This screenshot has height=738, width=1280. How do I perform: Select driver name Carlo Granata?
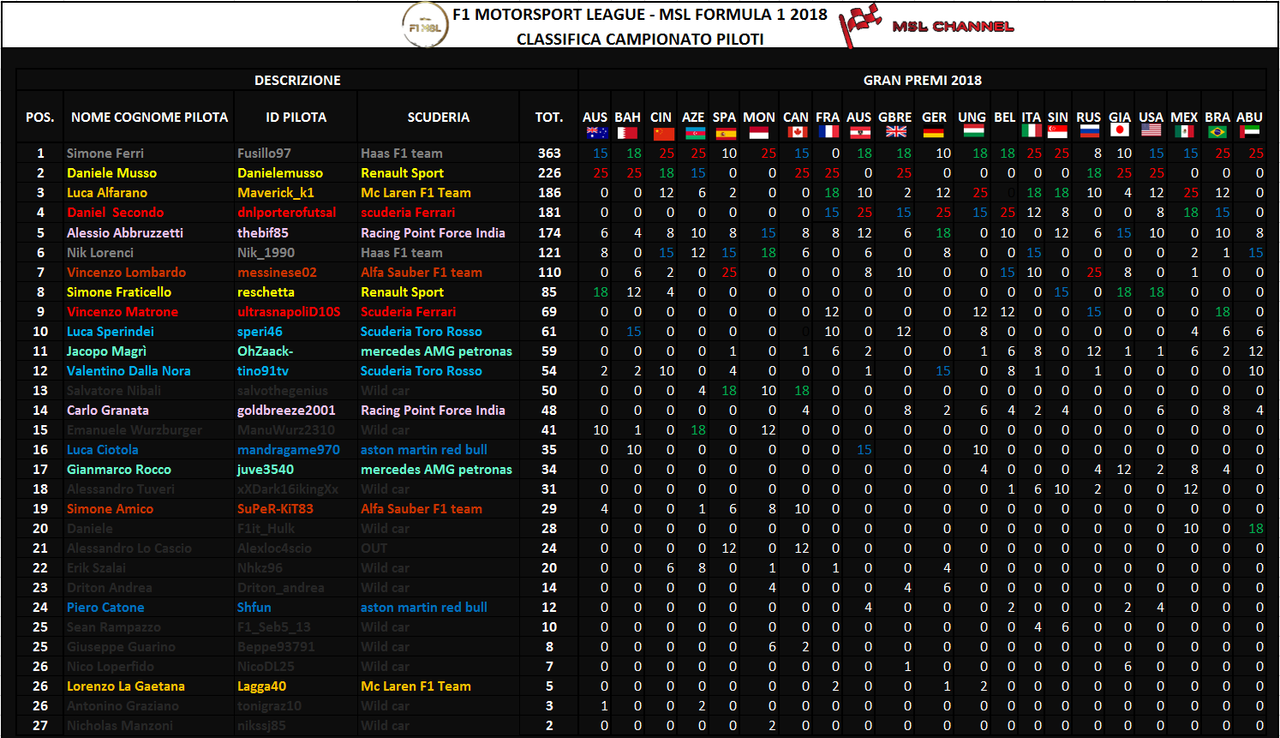point(108,411)
